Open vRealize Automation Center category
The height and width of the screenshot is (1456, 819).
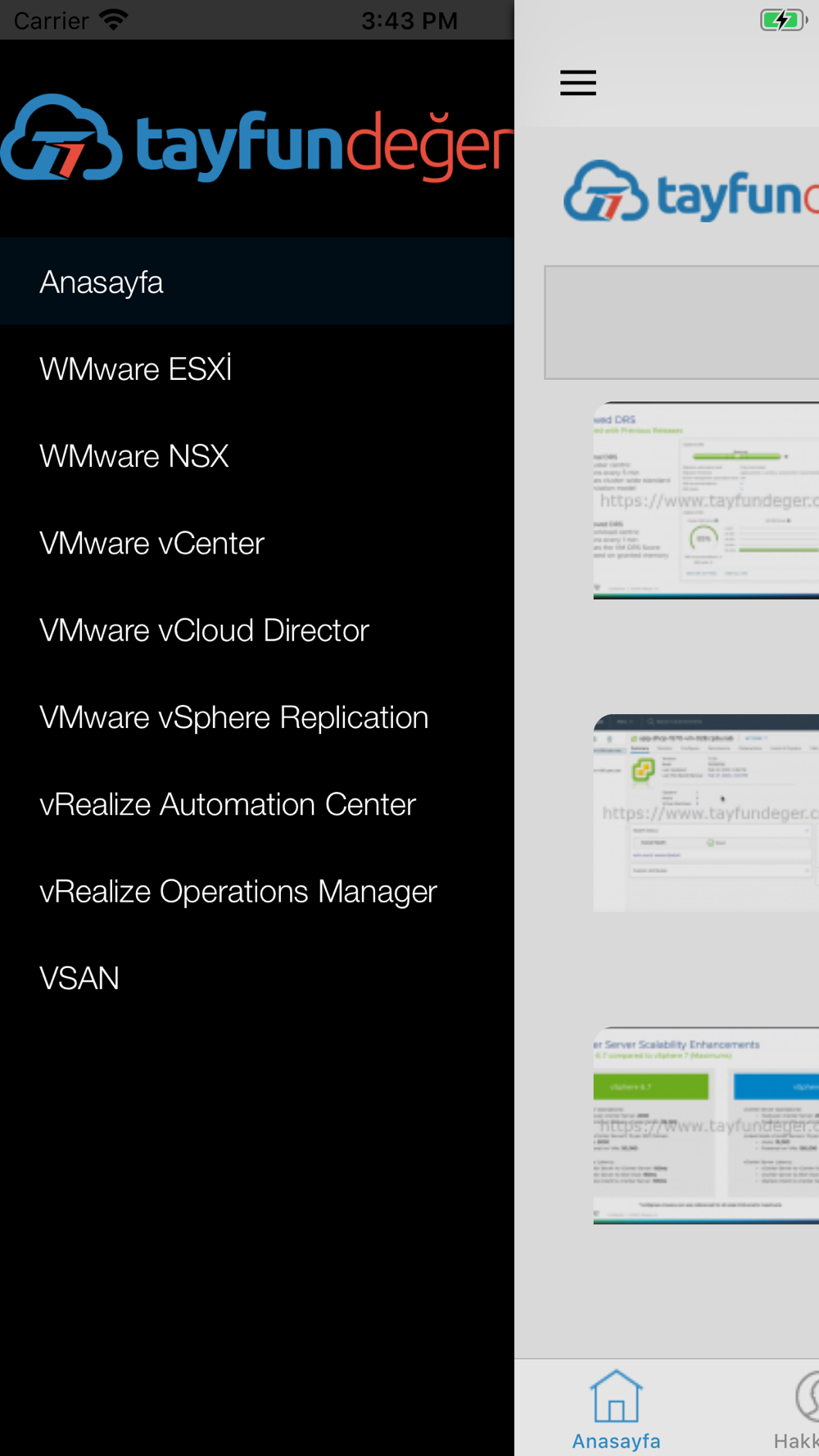257,804
